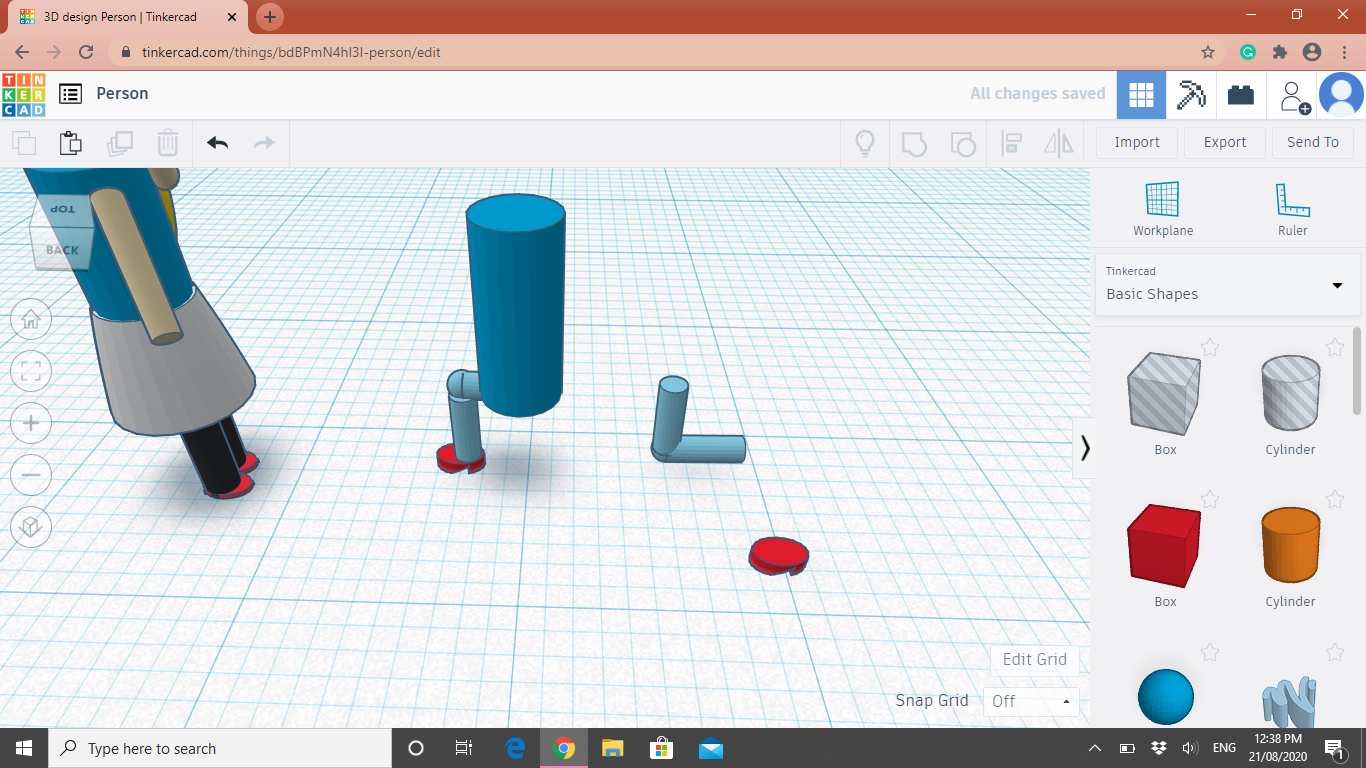Click the view cube BACK face
Viewport: 1366px width, 768px height.
coord(62,249)
